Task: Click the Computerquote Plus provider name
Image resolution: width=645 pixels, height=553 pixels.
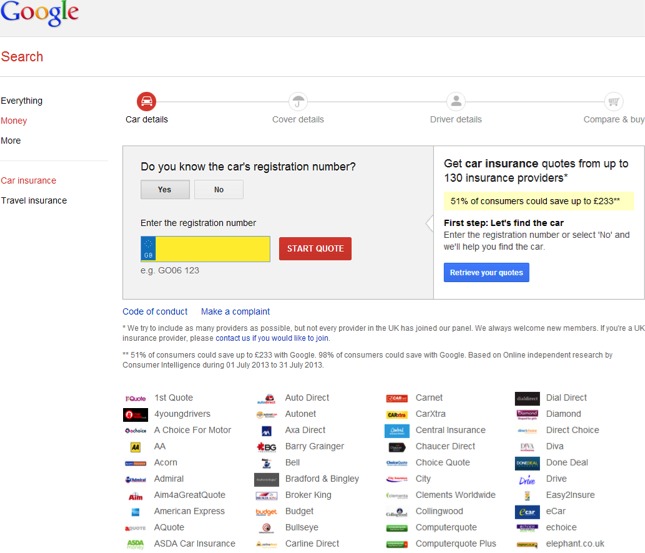Action: tap(456, 544)
